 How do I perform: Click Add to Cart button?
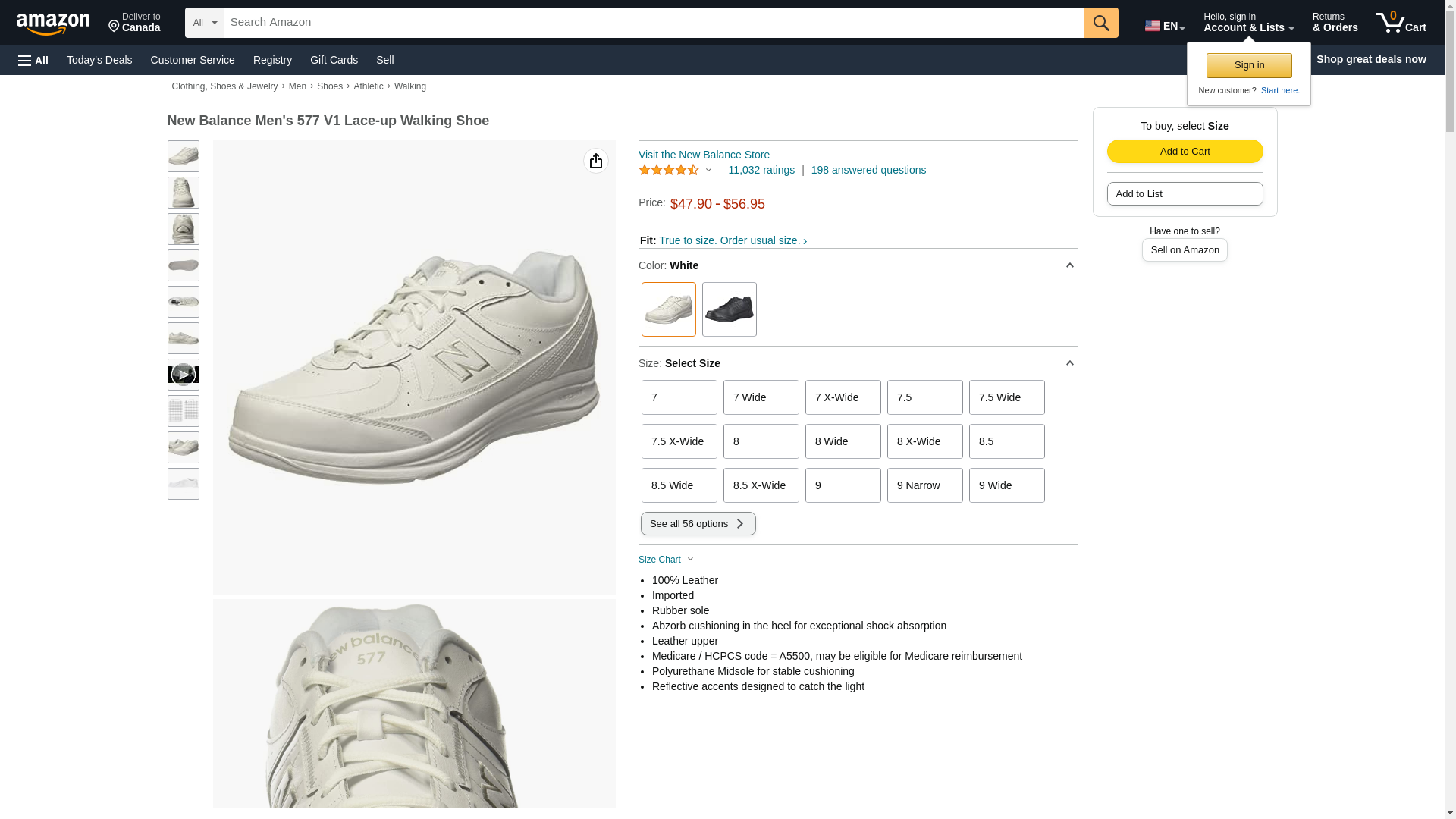coord(1185,151)
